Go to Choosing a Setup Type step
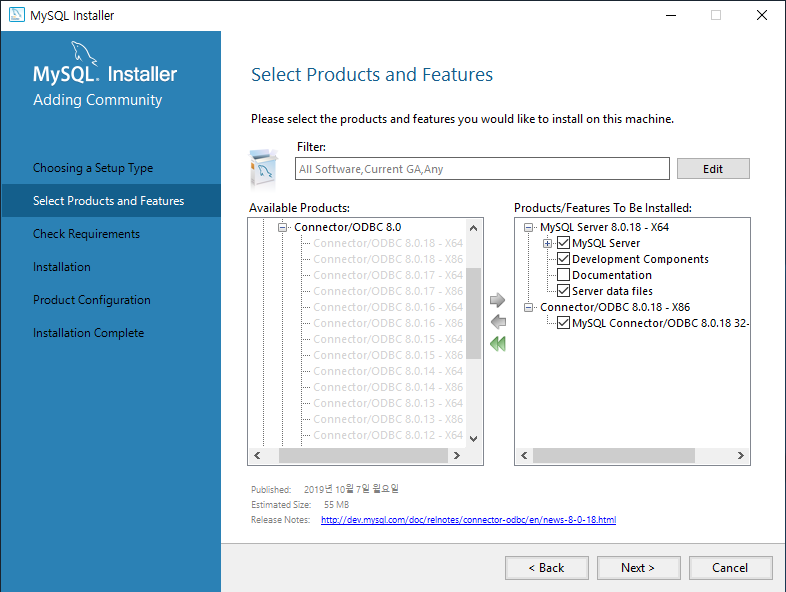This screenshot has height=592, width=786. (93, 168)
